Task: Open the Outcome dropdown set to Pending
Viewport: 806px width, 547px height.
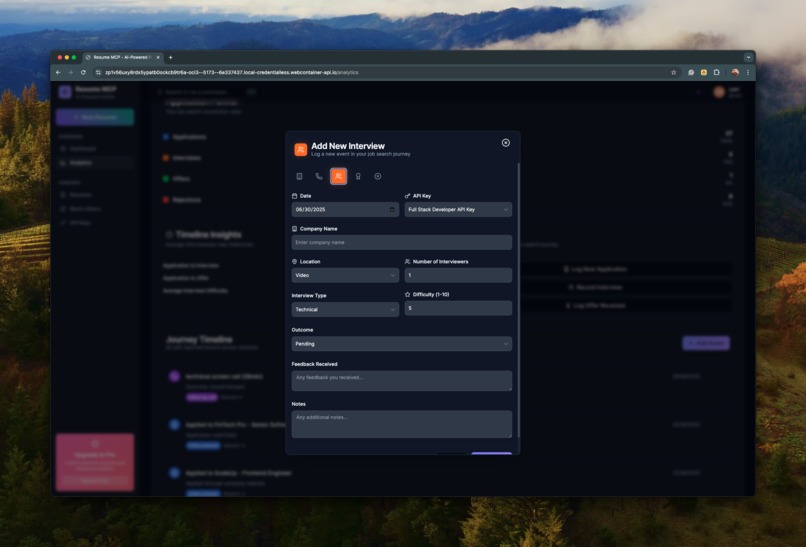Action: click(401, 344)
